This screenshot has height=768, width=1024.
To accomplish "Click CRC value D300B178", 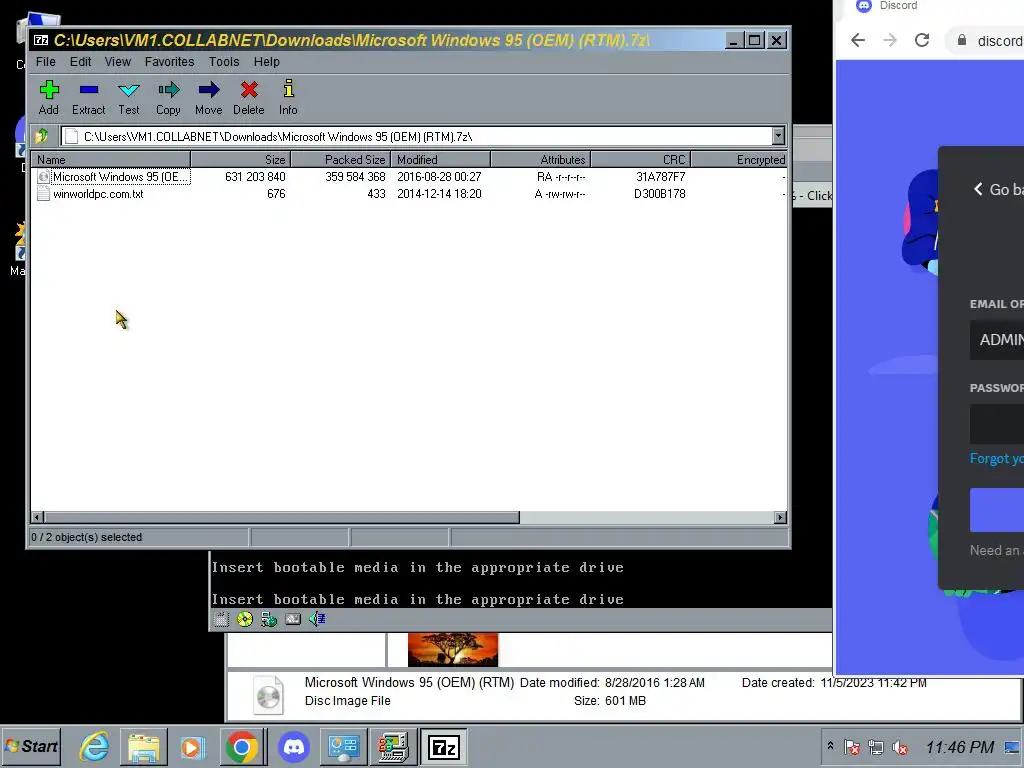I will [660, 194].
